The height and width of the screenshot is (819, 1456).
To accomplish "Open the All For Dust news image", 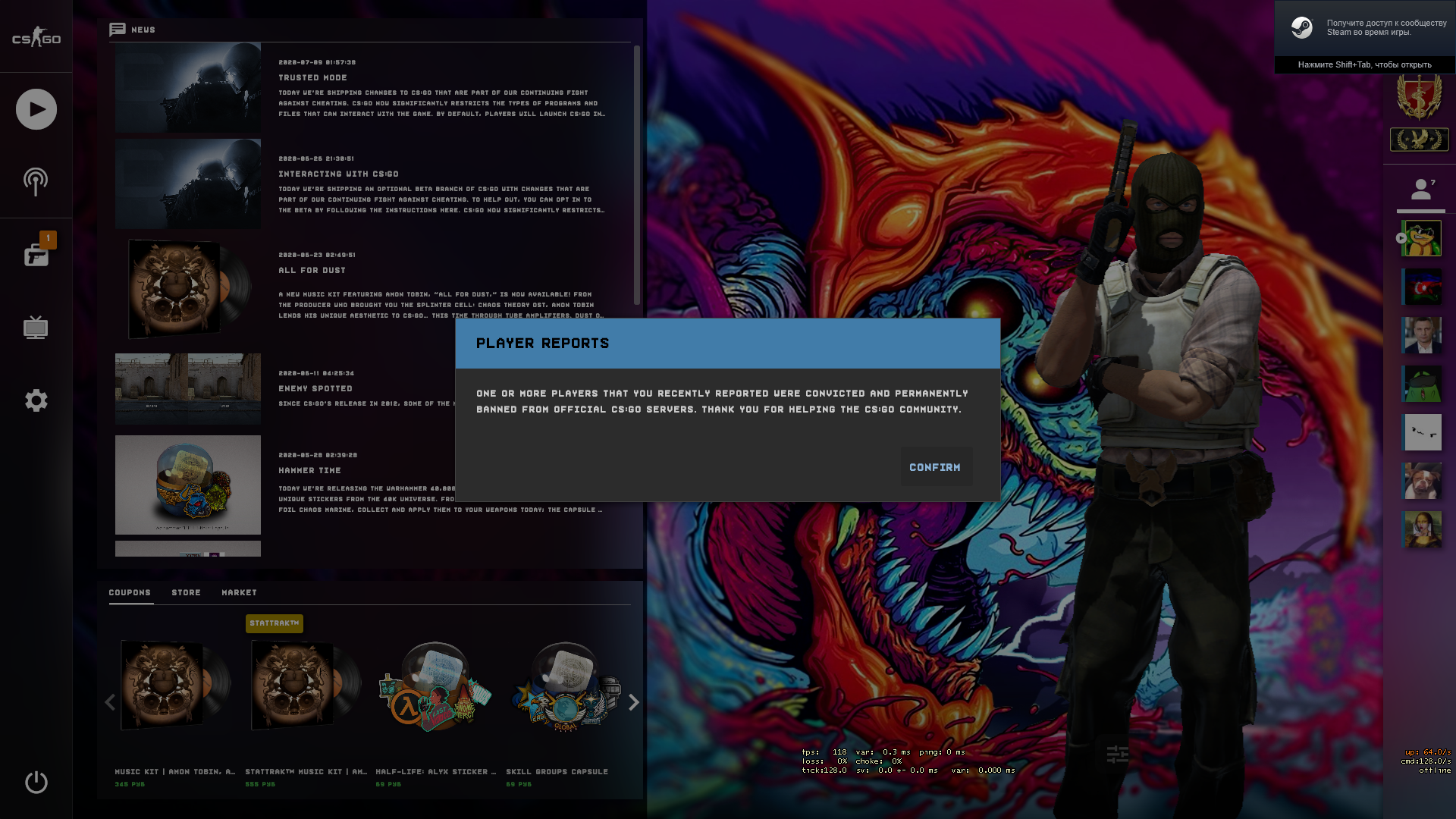I will [188, 289].
